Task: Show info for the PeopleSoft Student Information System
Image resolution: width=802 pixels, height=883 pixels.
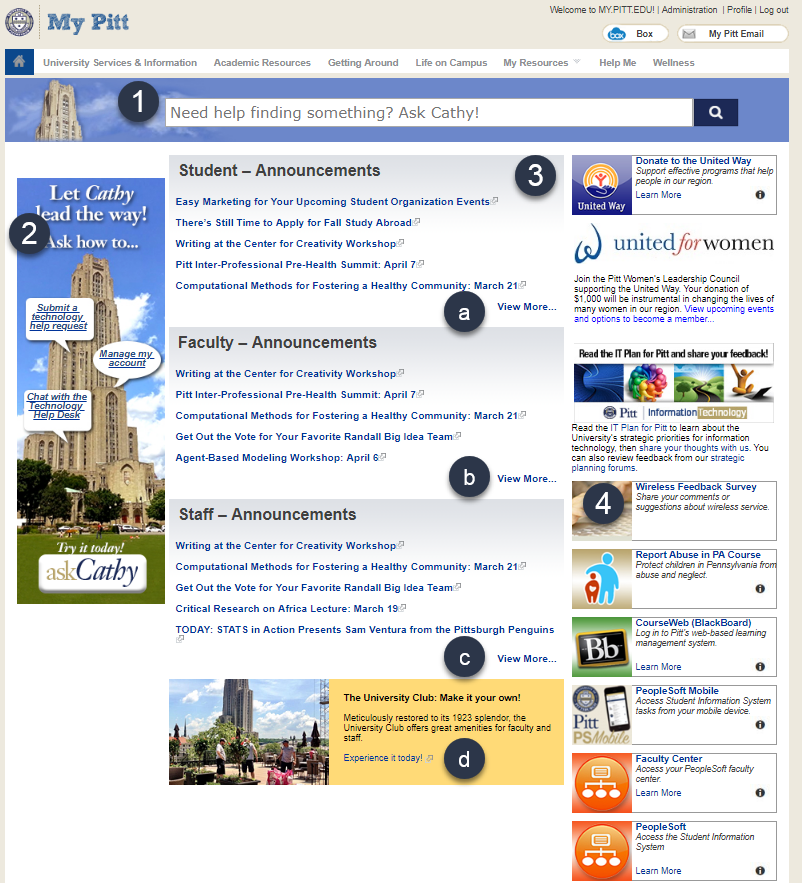Action: (x=760, y=871)
